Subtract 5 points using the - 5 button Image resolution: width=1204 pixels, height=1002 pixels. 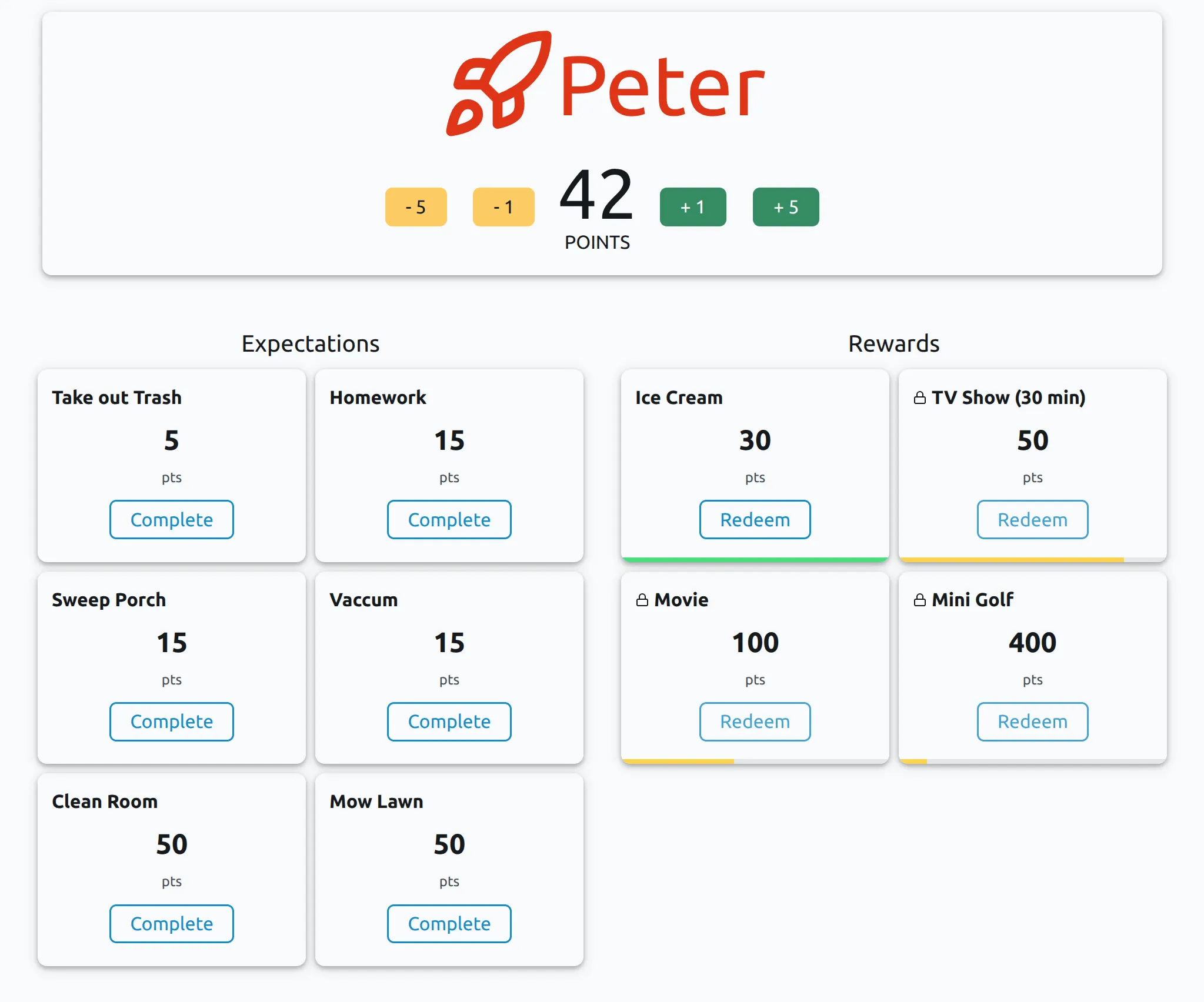pyautogui.click(x=416, y=206)
